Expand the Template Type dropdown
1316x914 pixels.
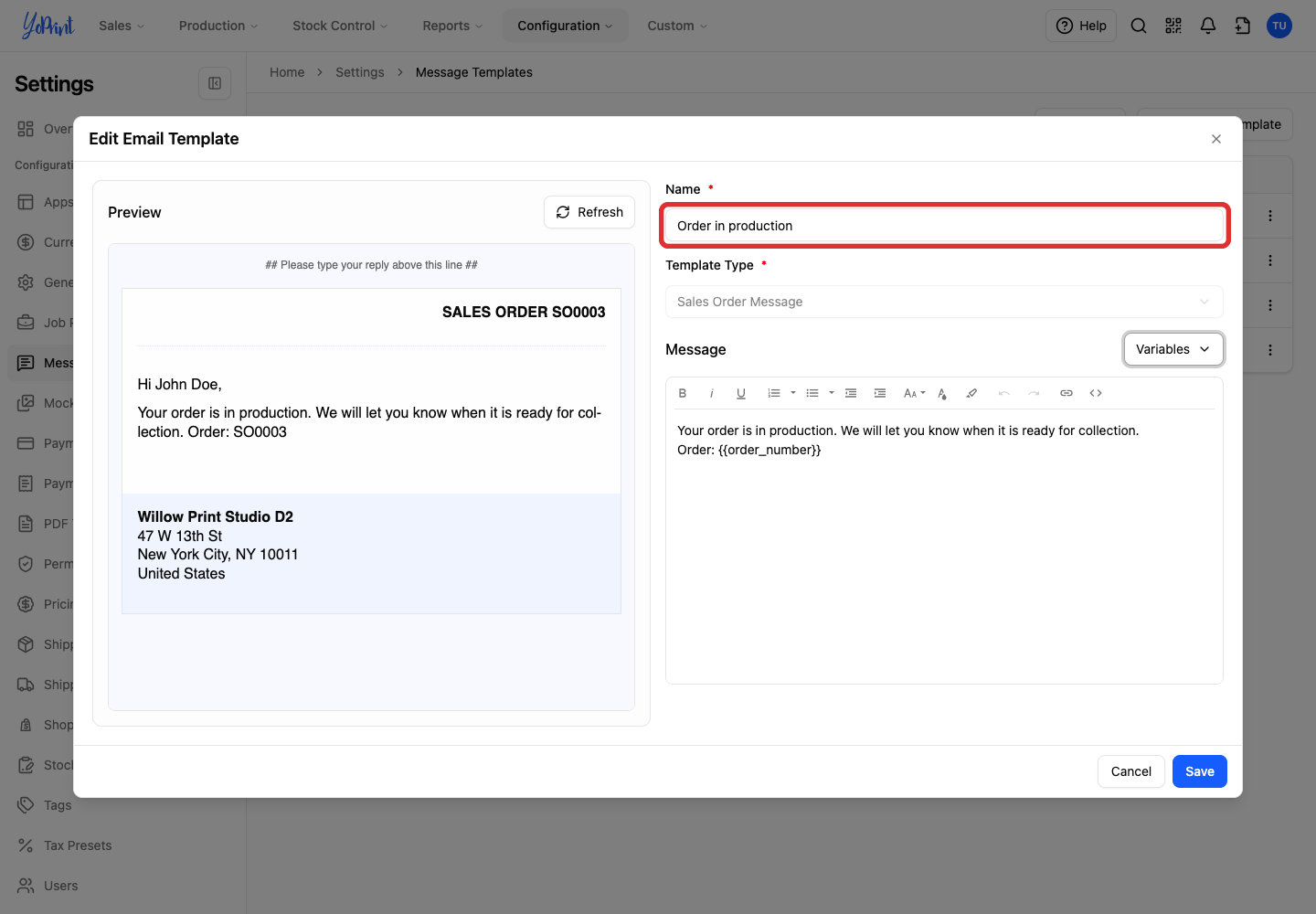[944, 302]
